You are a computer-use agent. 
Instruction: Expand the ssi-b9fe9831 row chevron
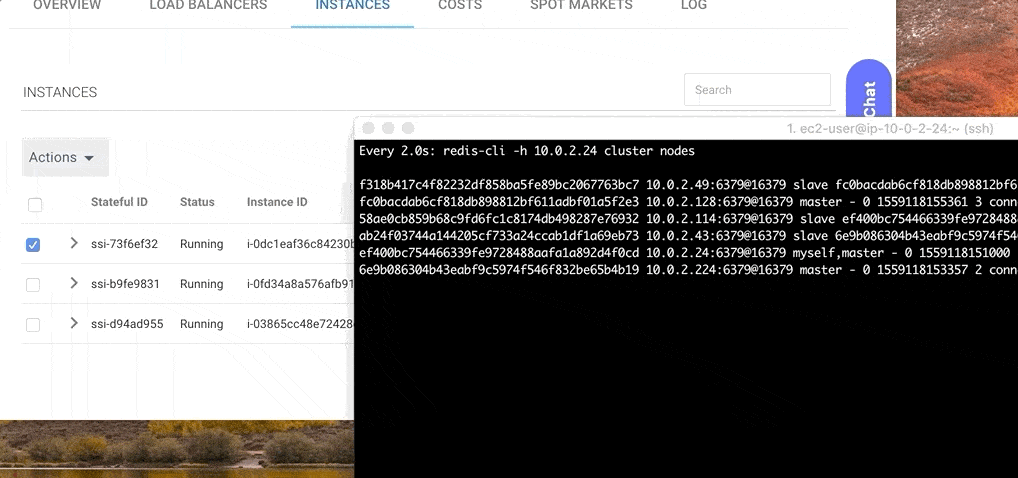coord(73,283)
